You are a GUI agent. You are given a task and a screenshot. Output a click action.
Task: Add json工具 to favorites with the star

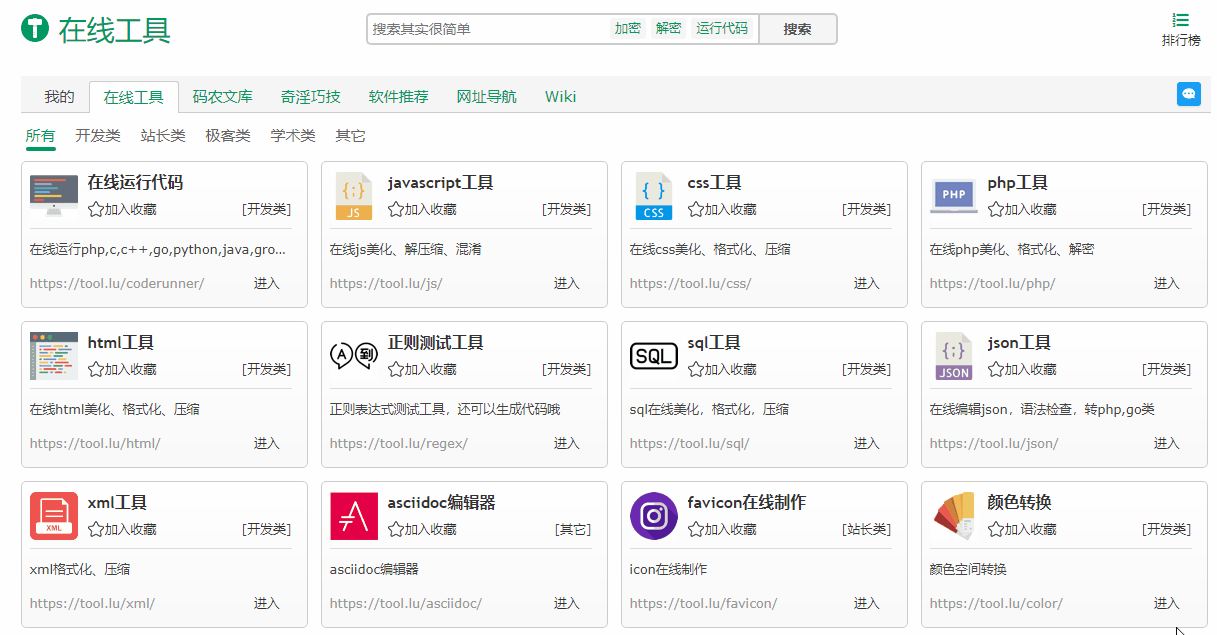[996, 369]
